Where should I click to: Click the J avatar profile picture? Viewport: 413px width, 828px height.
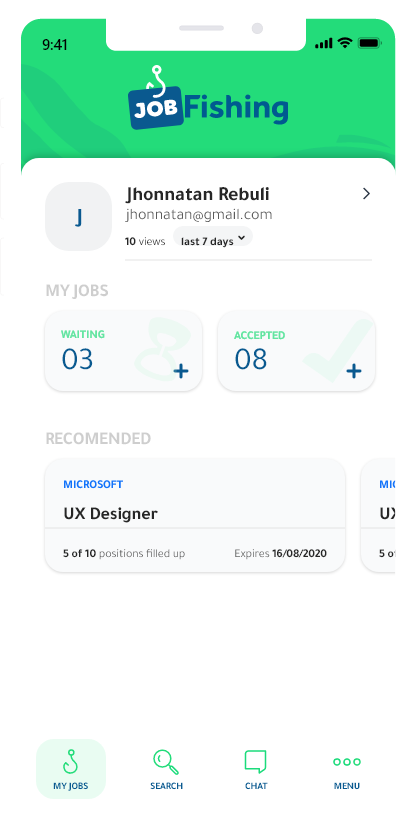point(79,217)
